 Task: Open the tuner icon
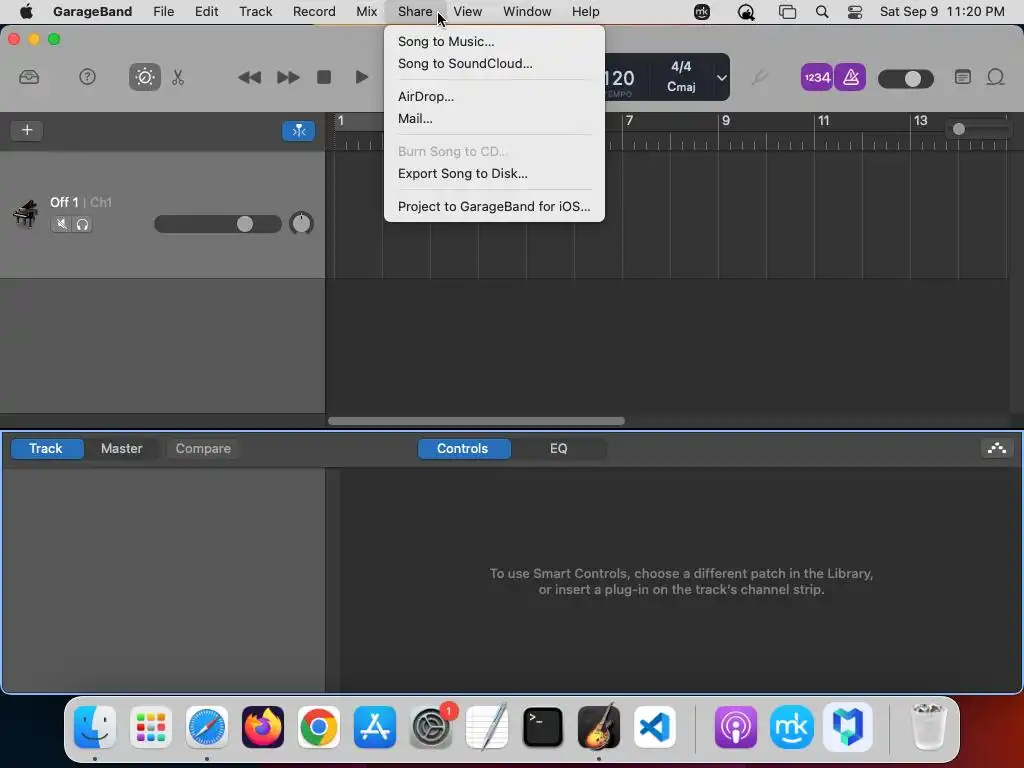759,78
